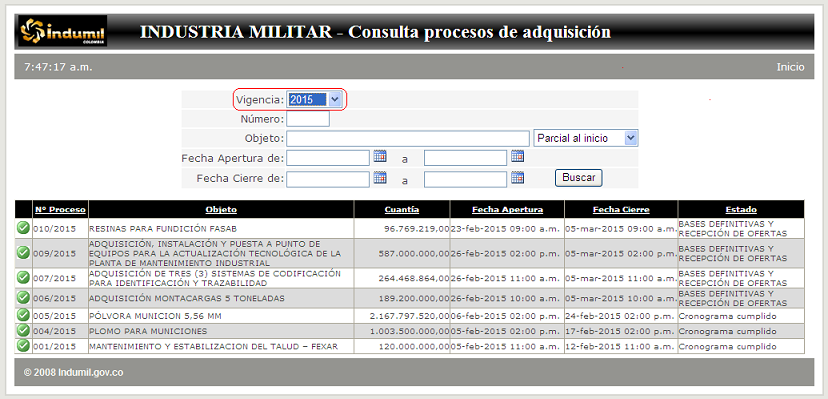Click 'RESINAS PARA FUNDICIÓN FASAB' text
This screenshot has height=399, width=828.
[163, 229]
